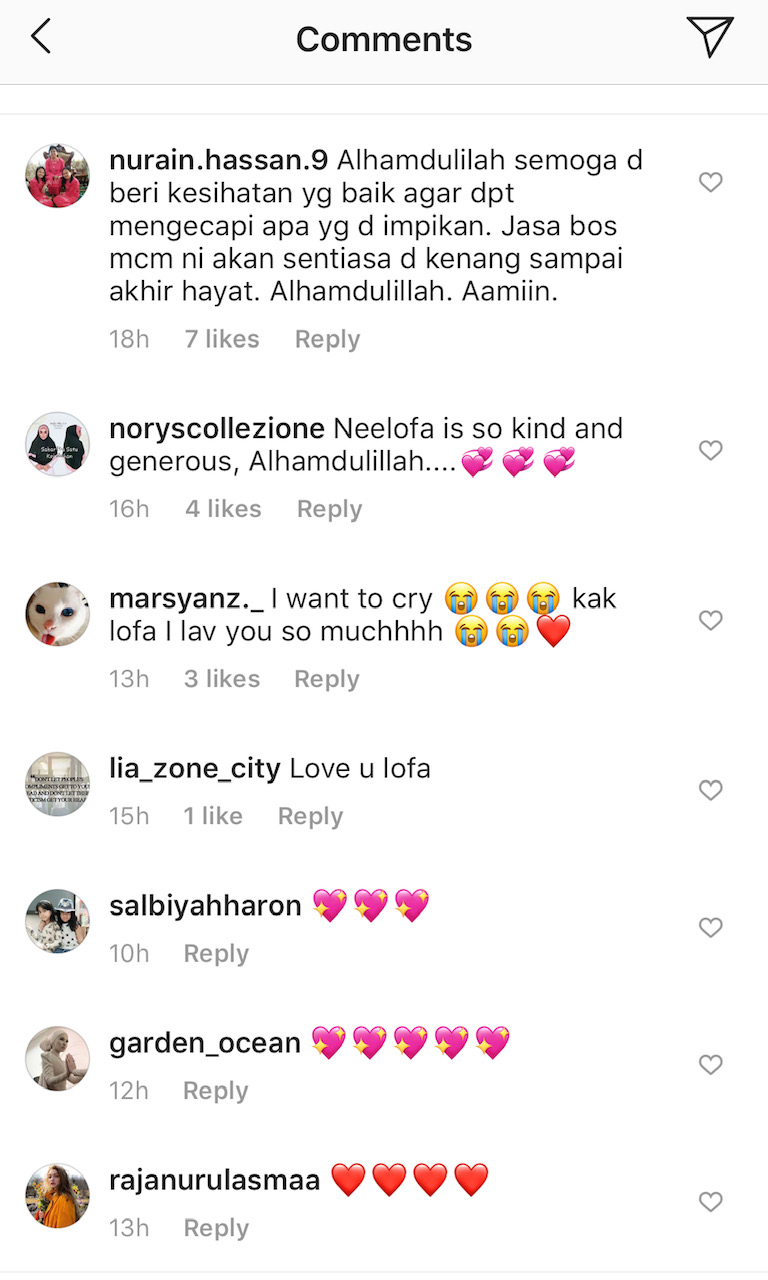Show the 3 likes on marsyanz._'s comment
This screenshot has width=768, height=1280.
pos(221,679)
